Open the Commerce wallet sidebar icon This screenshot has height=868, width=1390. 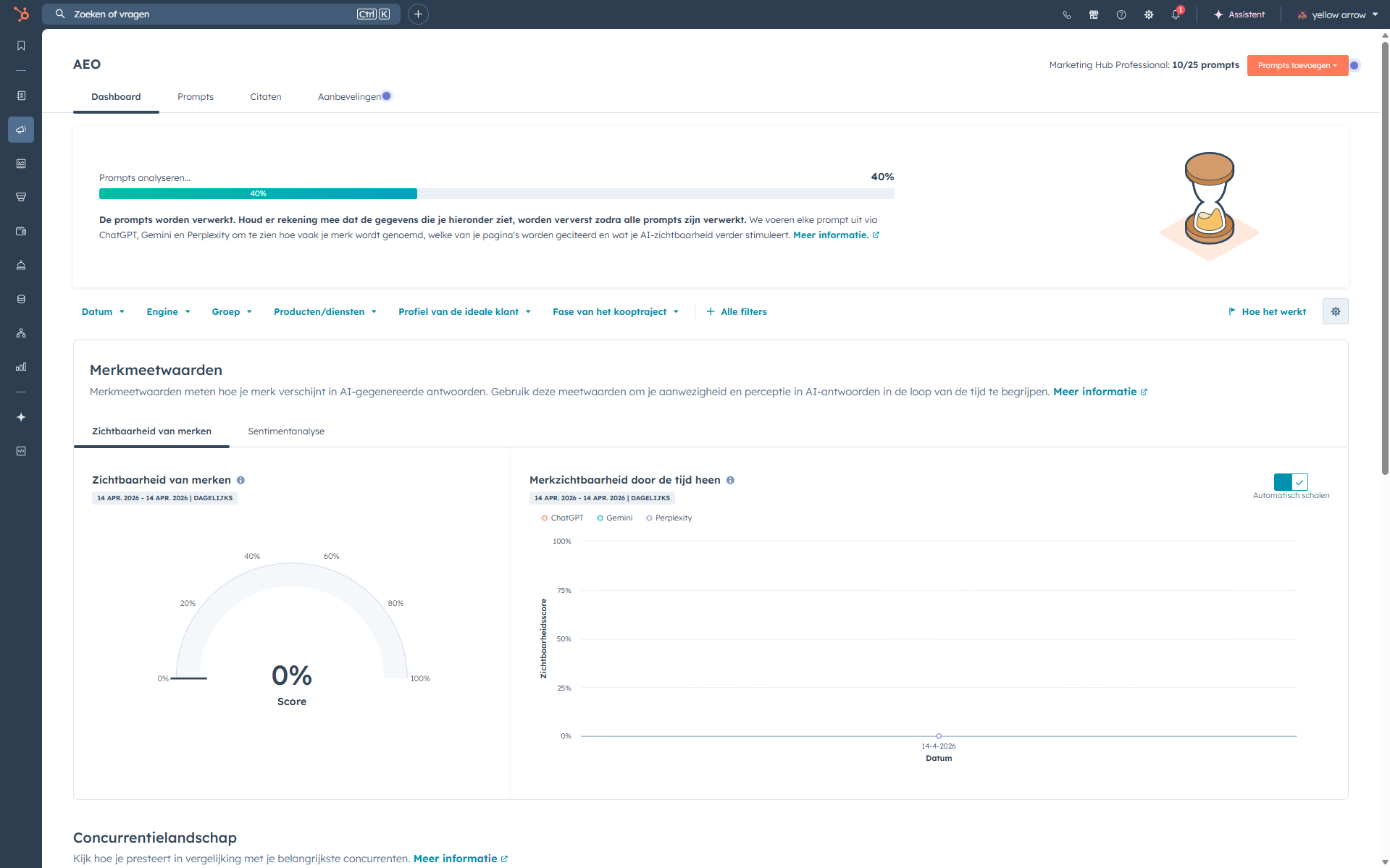tap(21, 231)
